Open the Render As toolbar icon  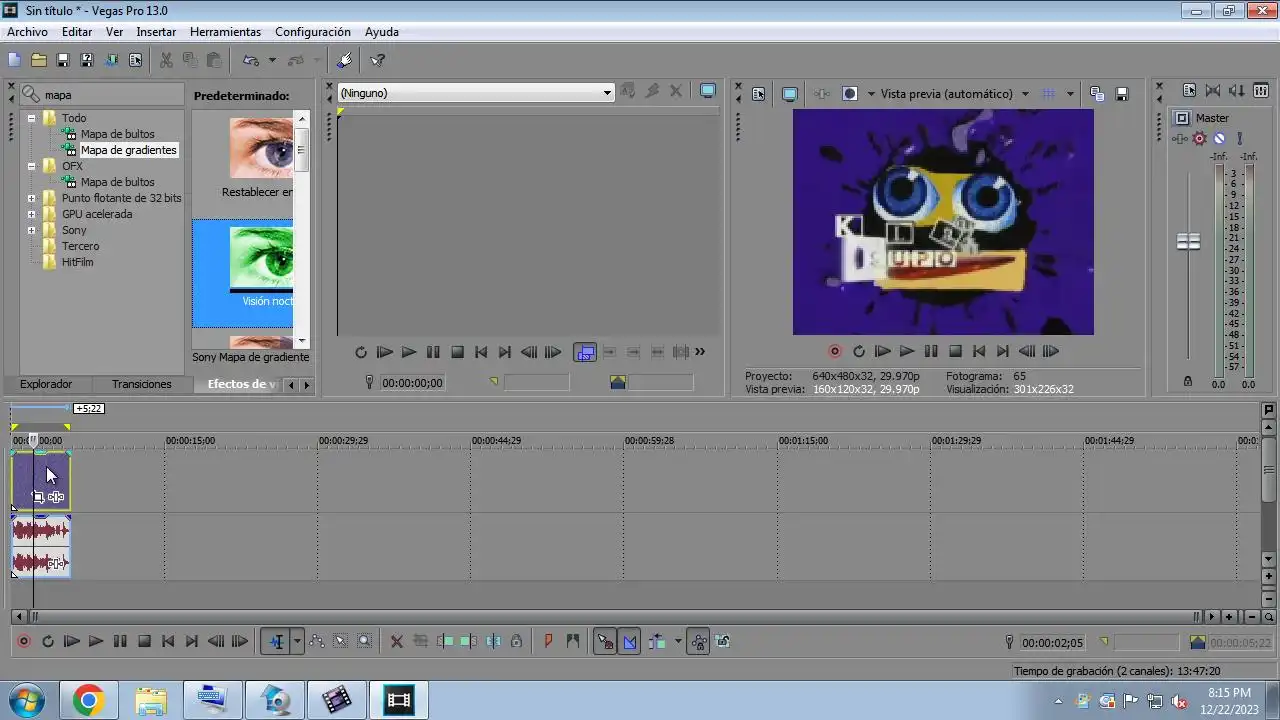pos(111,60)
